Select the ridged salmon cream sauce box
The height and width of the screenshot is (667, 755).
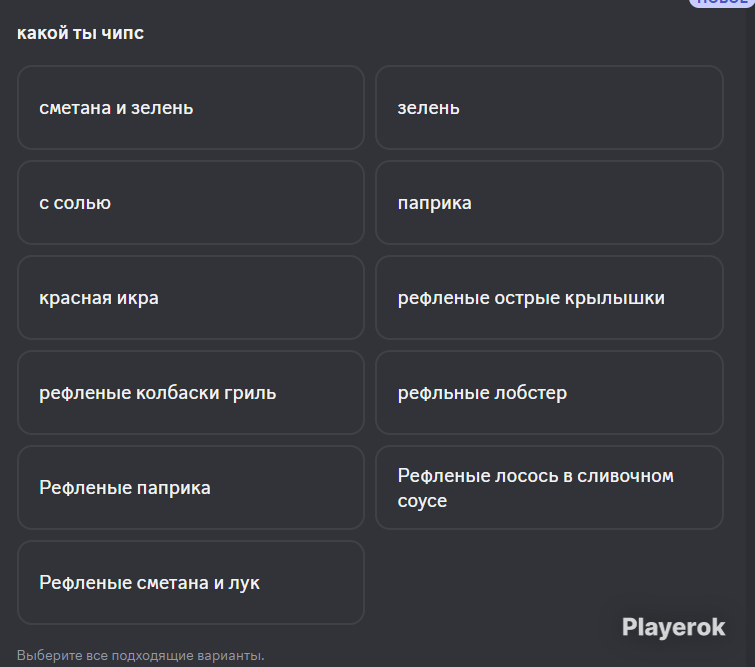point(549,487)
